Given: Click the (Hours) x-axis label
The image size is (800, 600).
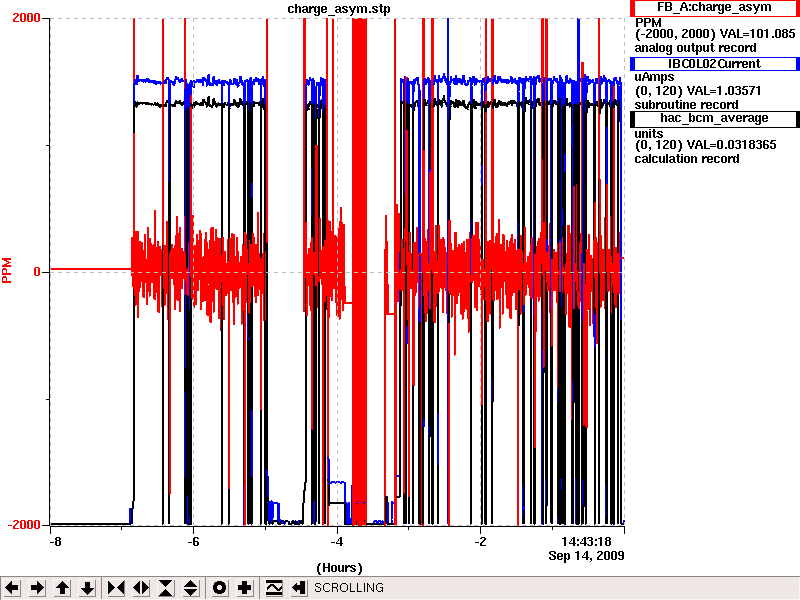Looking at the screenshot, I should point(339,568).
